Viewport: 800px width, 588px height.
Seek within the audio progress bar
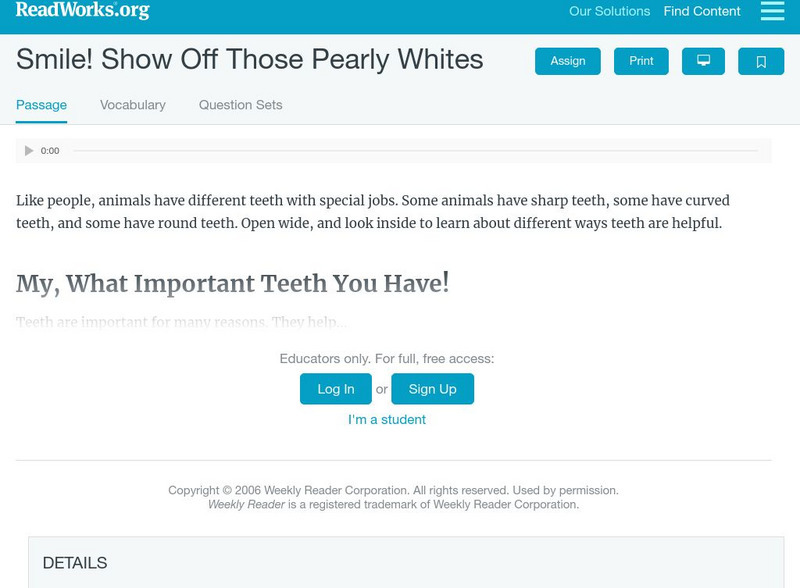415,151
